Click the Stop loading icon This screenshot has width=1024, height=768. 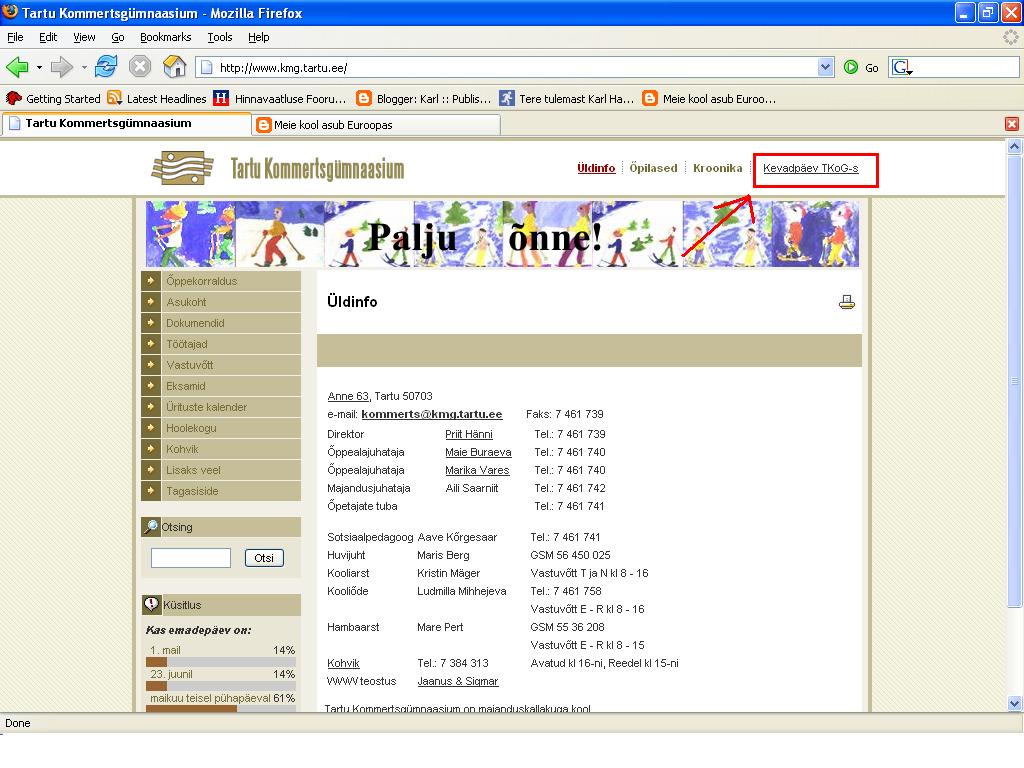(140, 66)
